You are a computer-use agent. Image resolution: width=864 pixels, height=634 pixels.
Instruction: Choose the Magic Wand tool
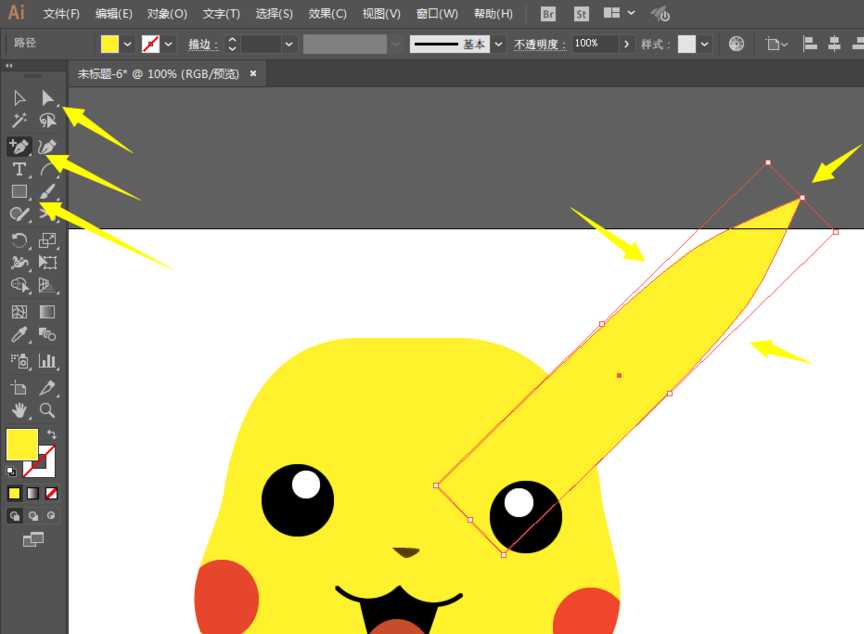coord(19,121)
